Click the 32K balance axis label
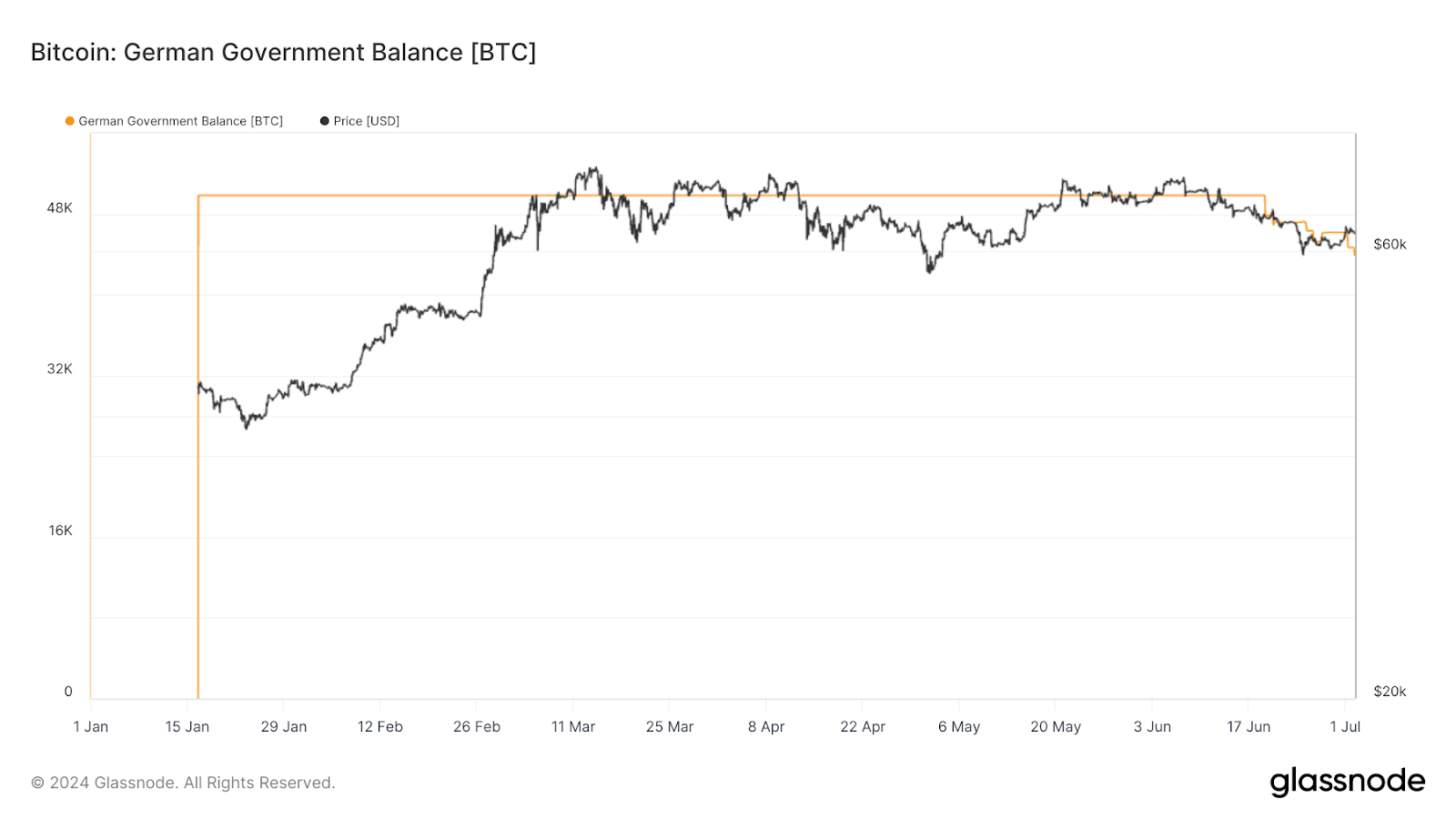Viewport: 1456px width, 819px height. pos(60,369)
